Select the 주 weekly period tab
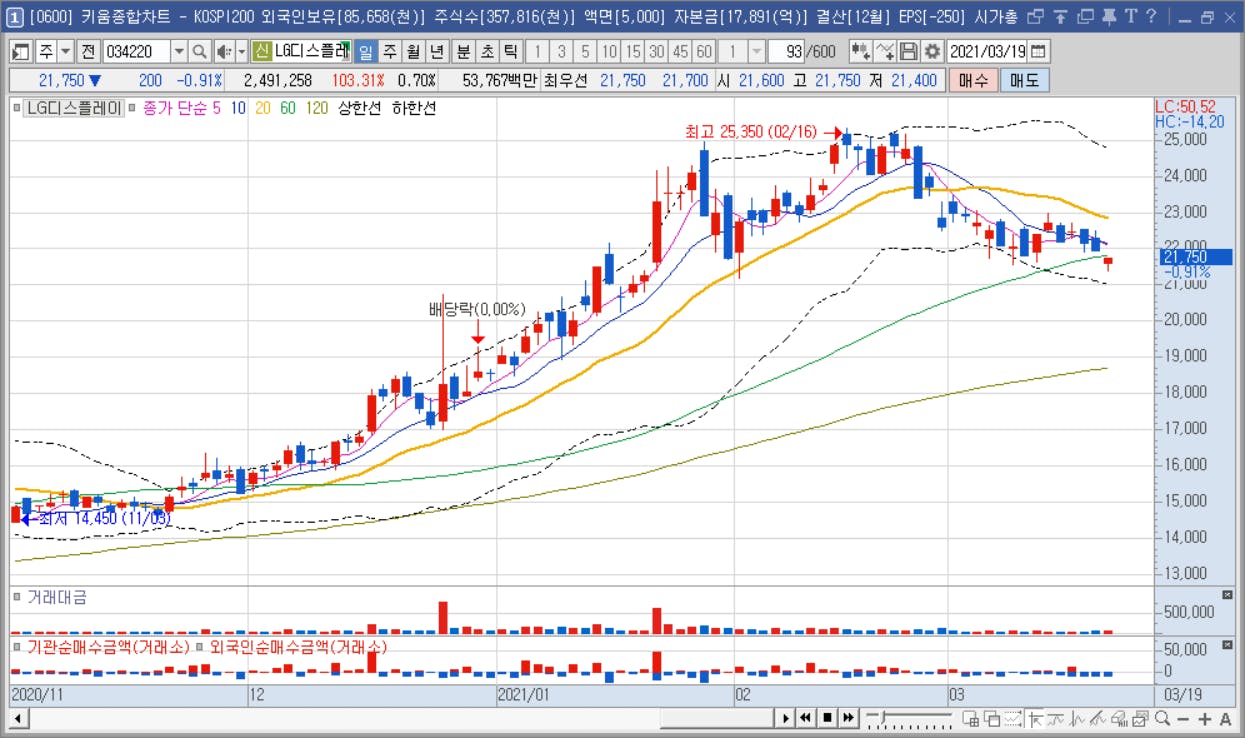1245x738 pixels. point(389,51)
